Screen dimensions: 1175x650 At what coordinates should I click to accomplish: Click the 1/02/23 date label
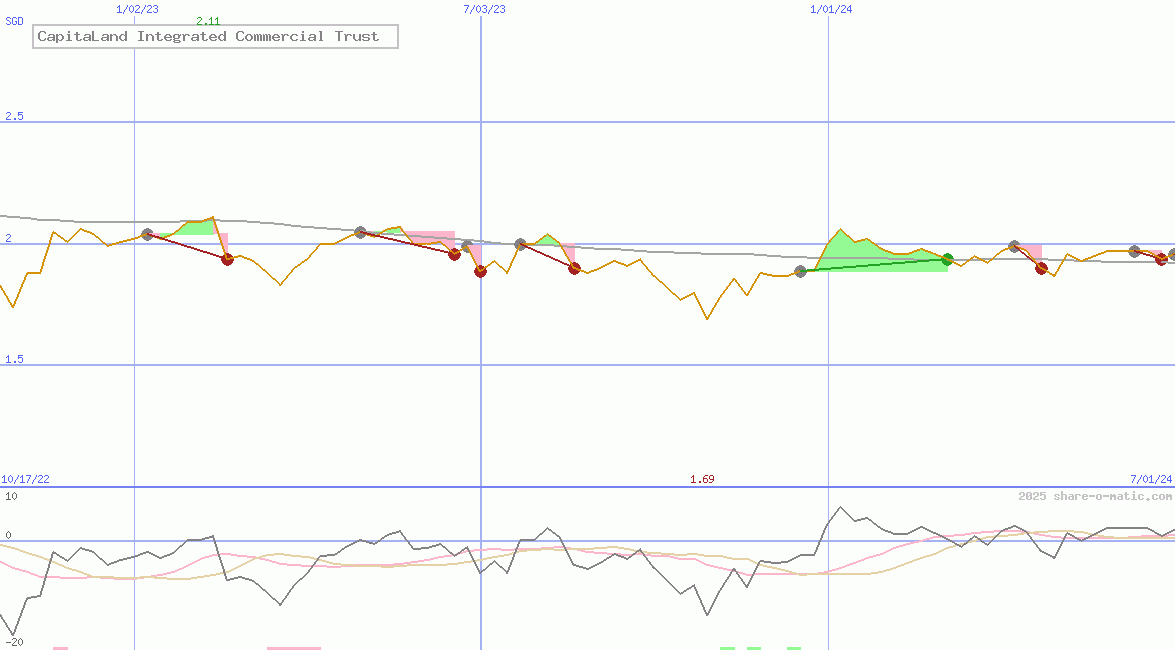pos(137,9)
